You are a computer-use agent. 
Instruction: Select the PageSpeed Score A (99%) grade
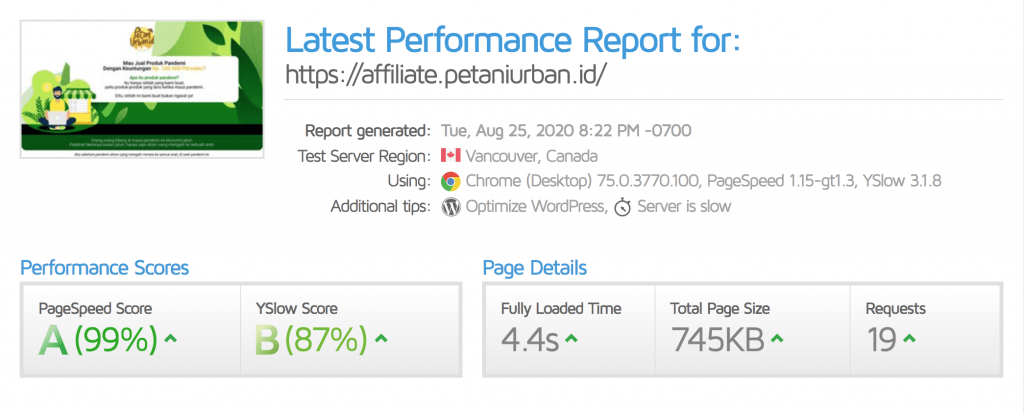point(98,340)
